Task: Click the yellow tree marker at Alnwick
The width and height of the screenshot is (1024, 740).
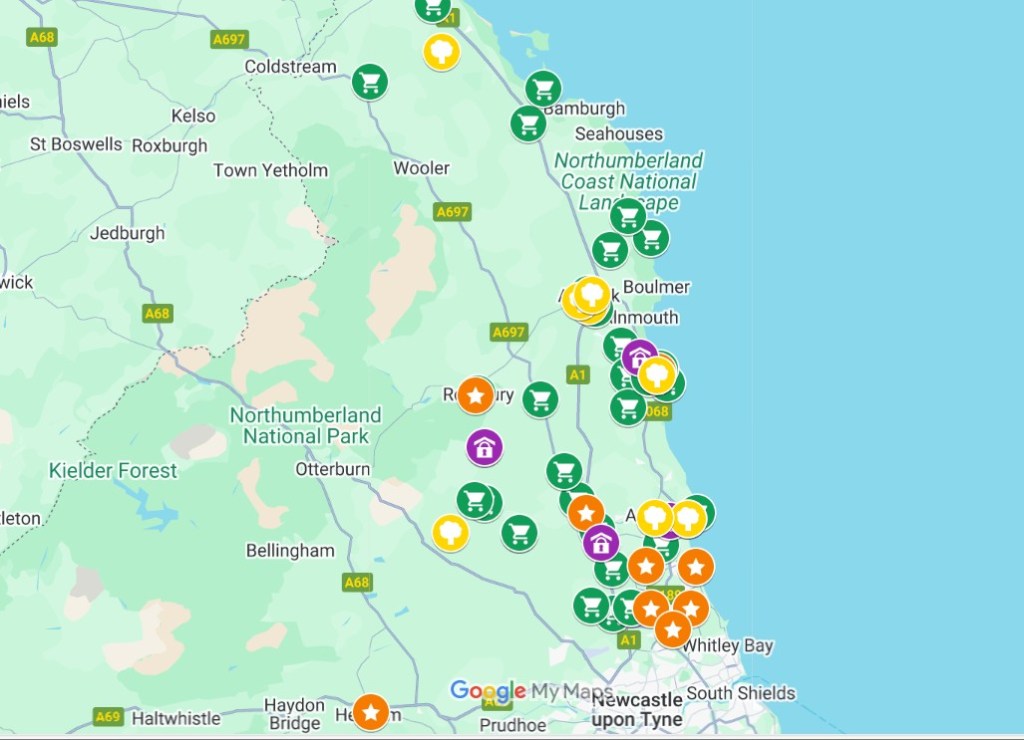Action: [592, 294]
